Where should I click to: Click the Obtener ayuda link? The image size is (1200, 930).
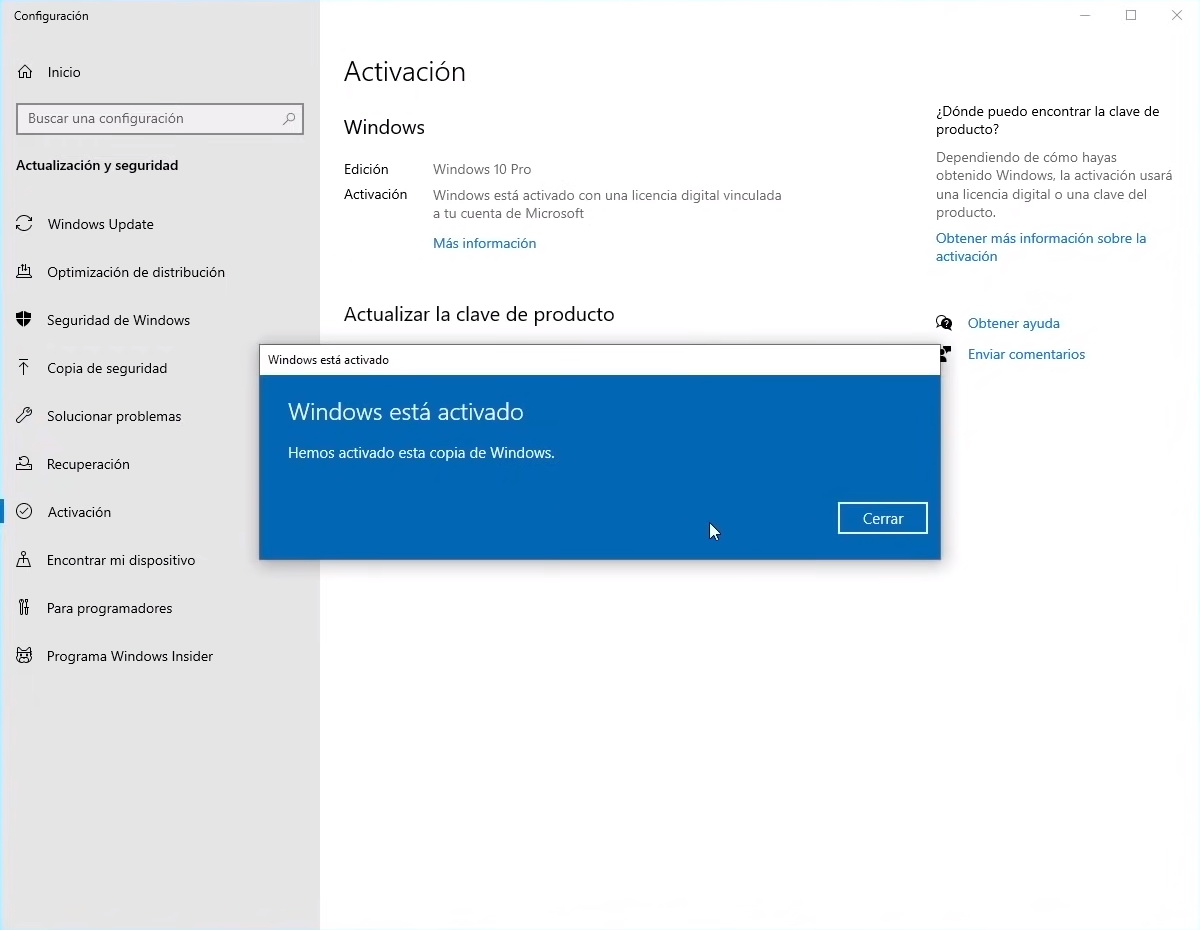(x=1014, y=323)
